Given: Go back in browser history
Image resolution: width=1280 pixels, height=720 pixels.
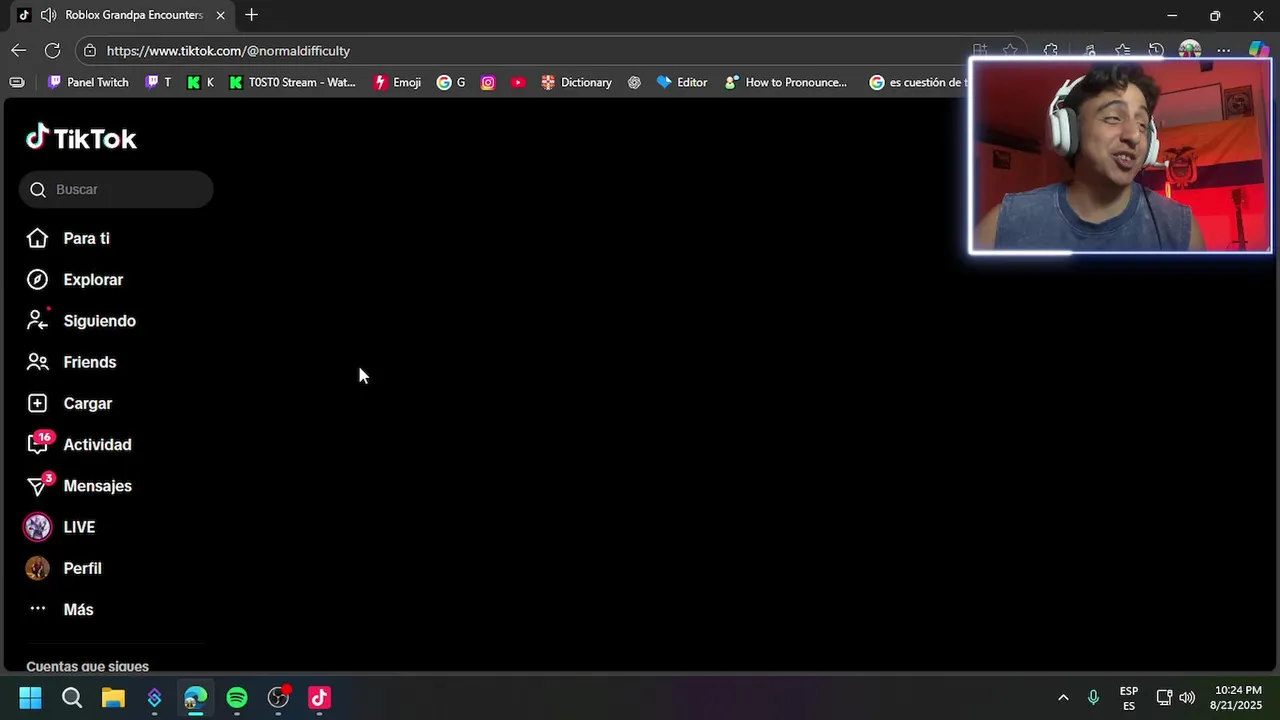Looking at the screenshot, I should (x=18, y=50).
